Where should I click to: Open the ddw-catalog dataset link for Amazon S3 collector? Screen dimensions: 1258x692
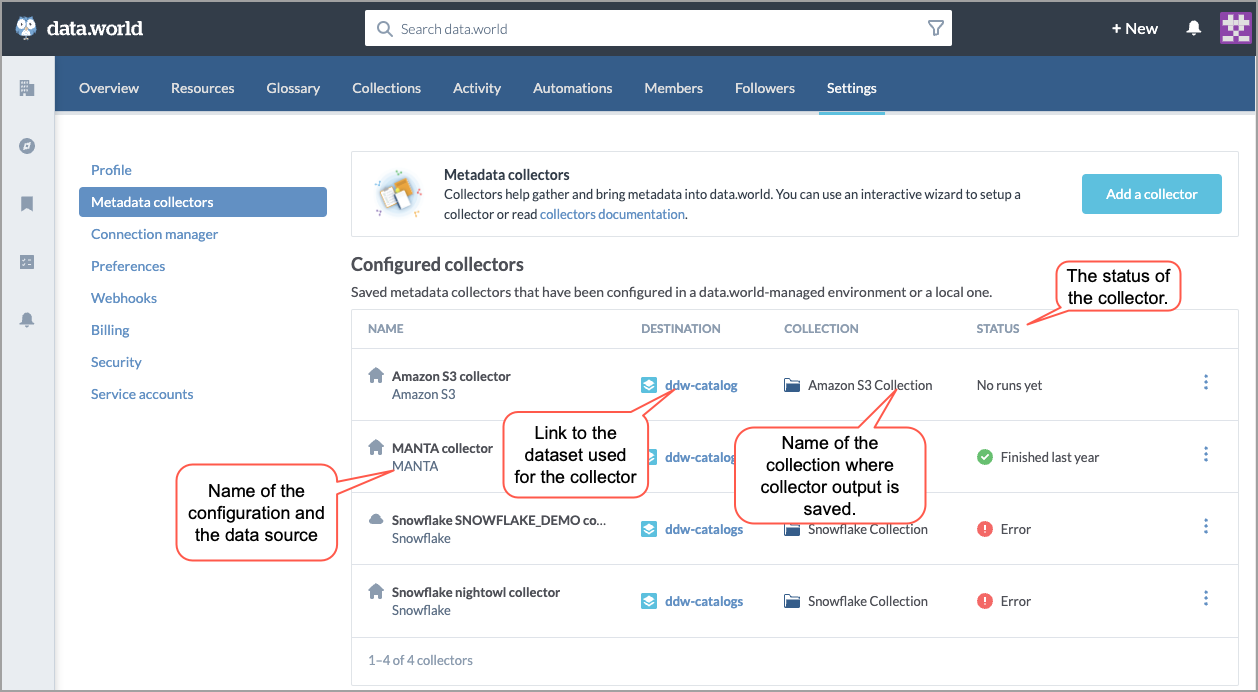700,385
